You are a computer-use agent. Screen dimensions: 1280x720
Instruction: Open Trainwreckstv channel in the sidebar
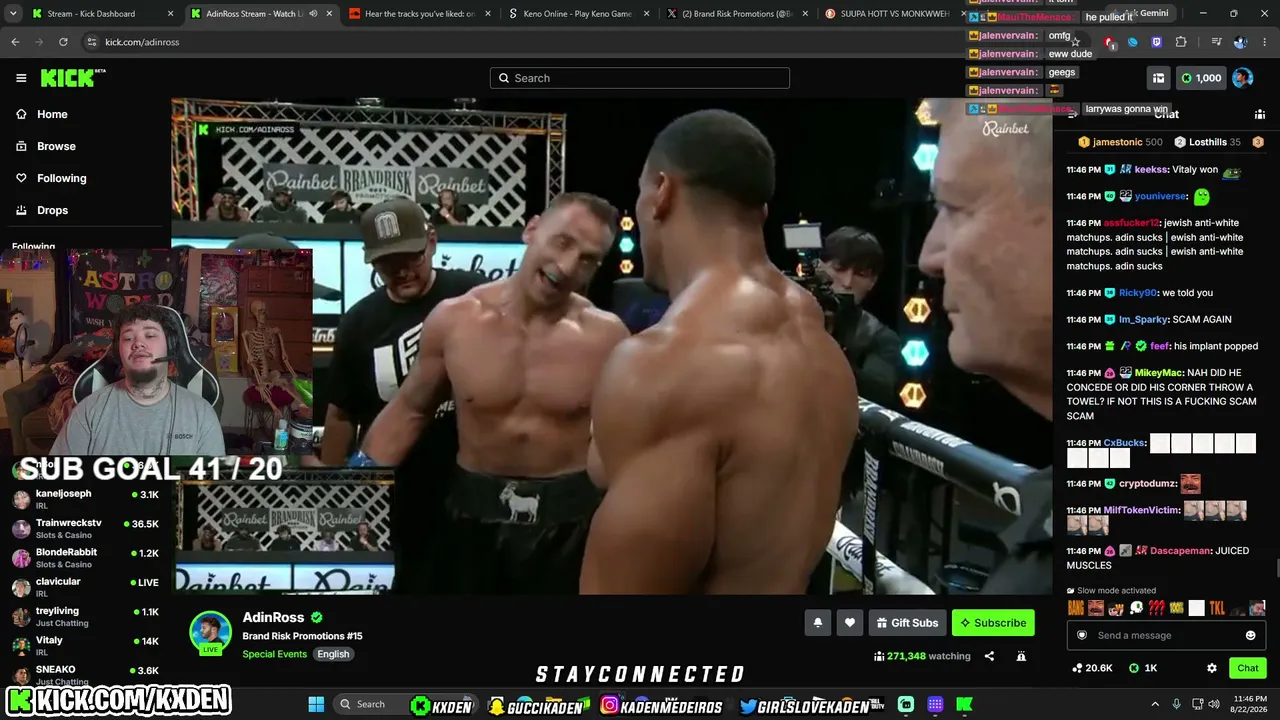coord(86,528)
